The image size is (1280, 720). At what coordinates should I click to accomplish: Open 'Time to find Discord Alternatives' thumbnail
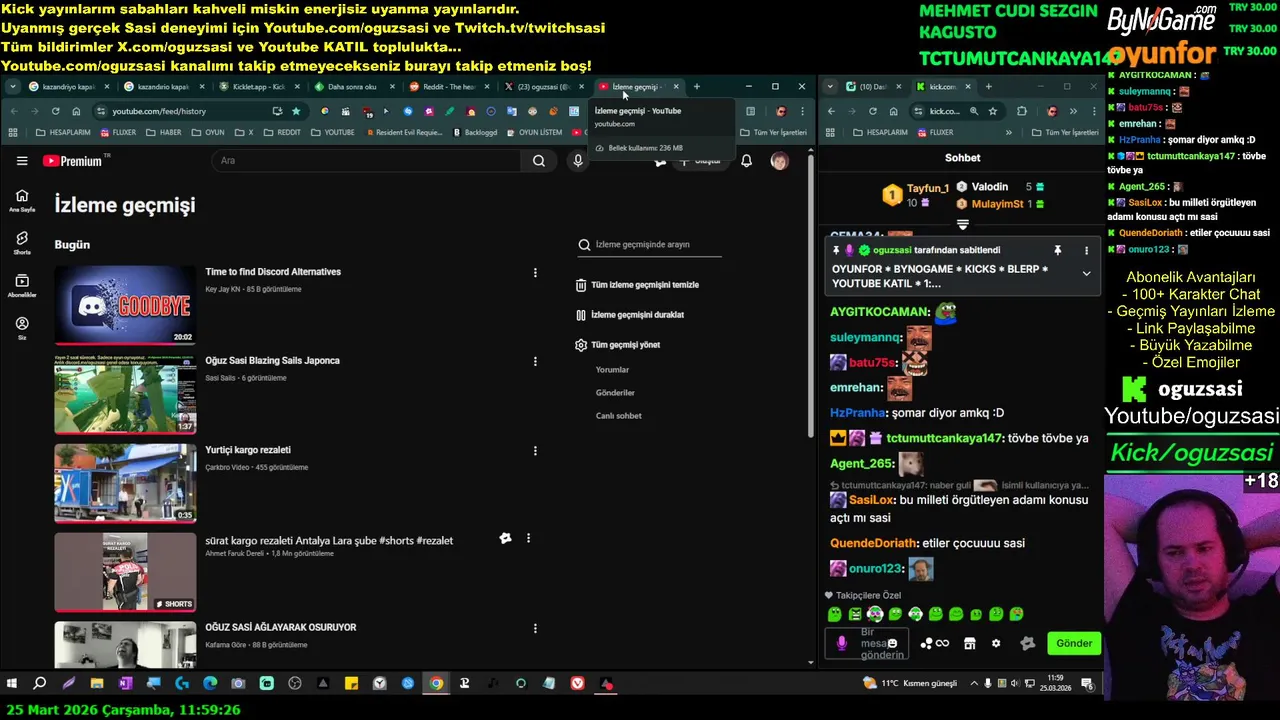tap(125, 305)
